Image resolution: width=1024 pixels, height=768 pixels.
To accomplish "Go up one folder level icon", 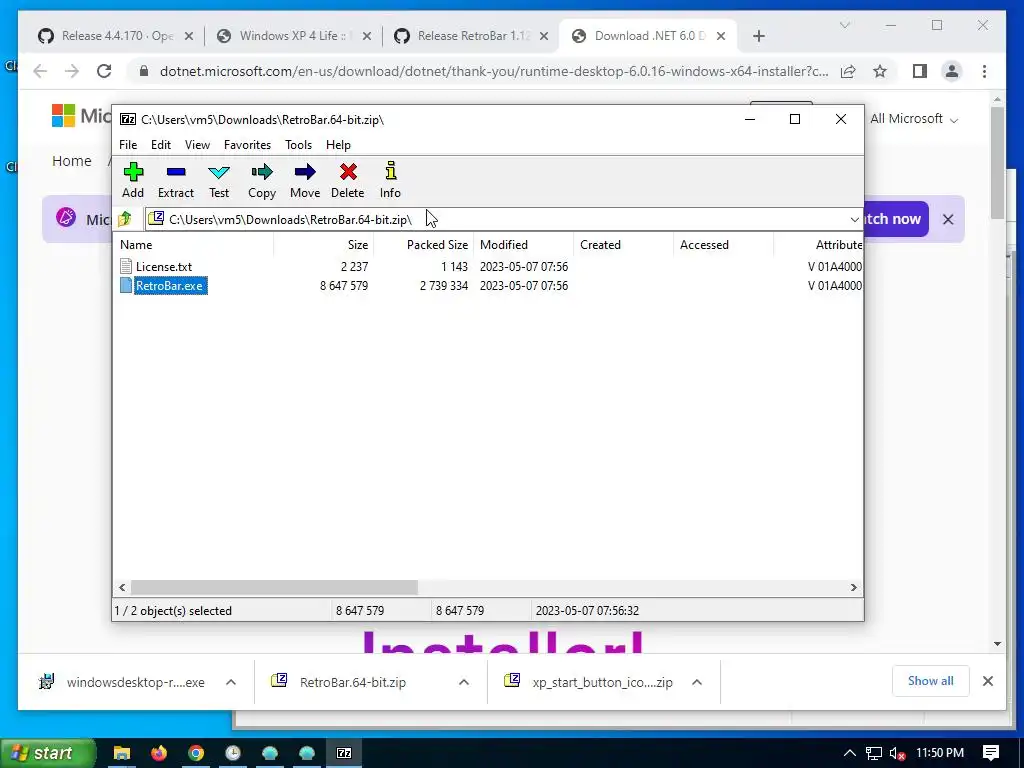I will point(125,219).
